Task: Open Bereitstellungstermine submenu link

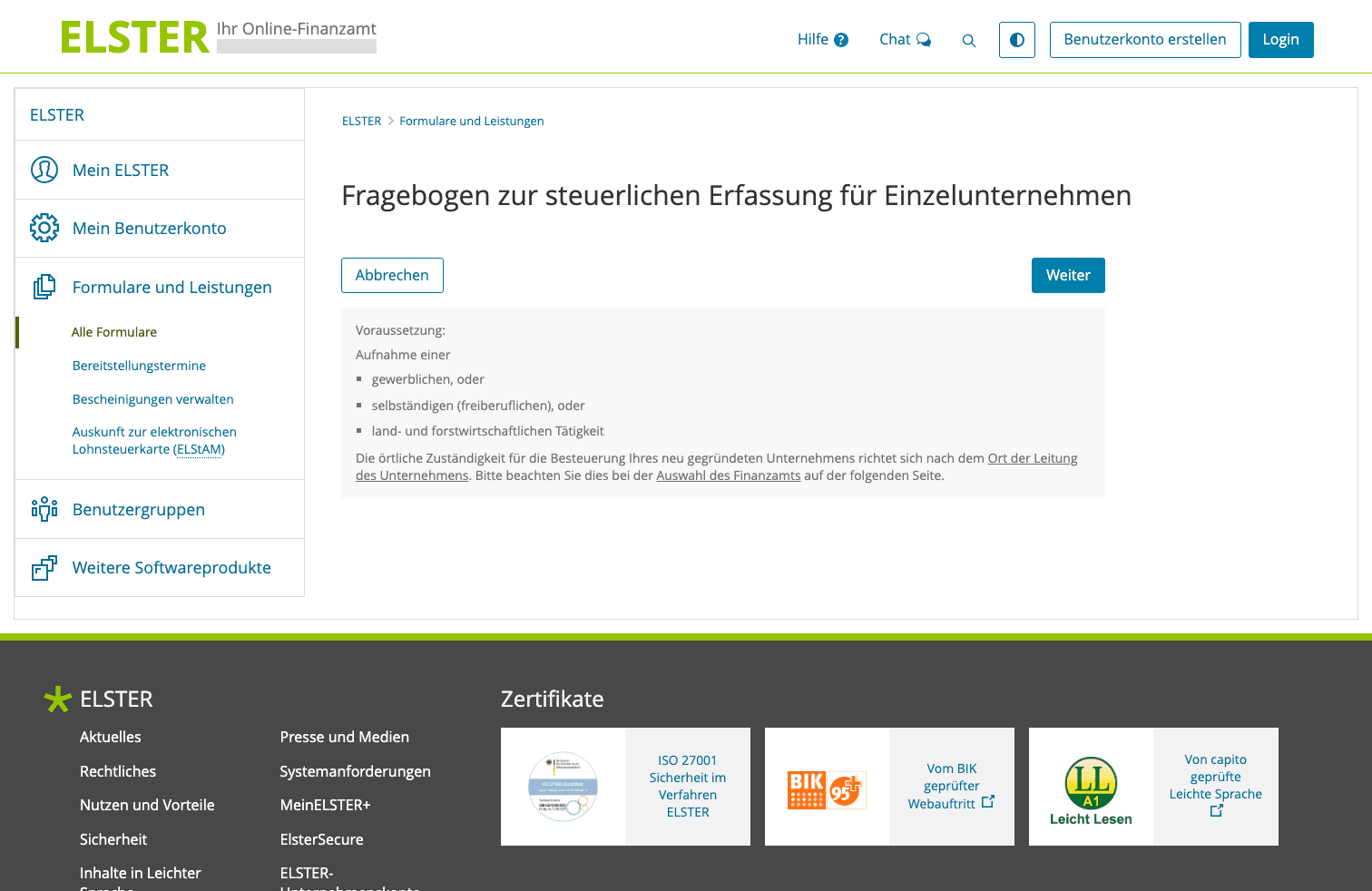Action: (139, 366)
